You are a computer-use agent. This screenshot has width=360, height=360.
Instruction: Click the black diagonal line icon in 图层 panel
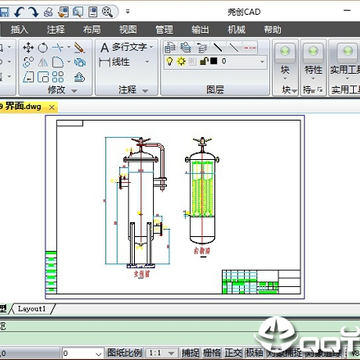click(218, 47)
